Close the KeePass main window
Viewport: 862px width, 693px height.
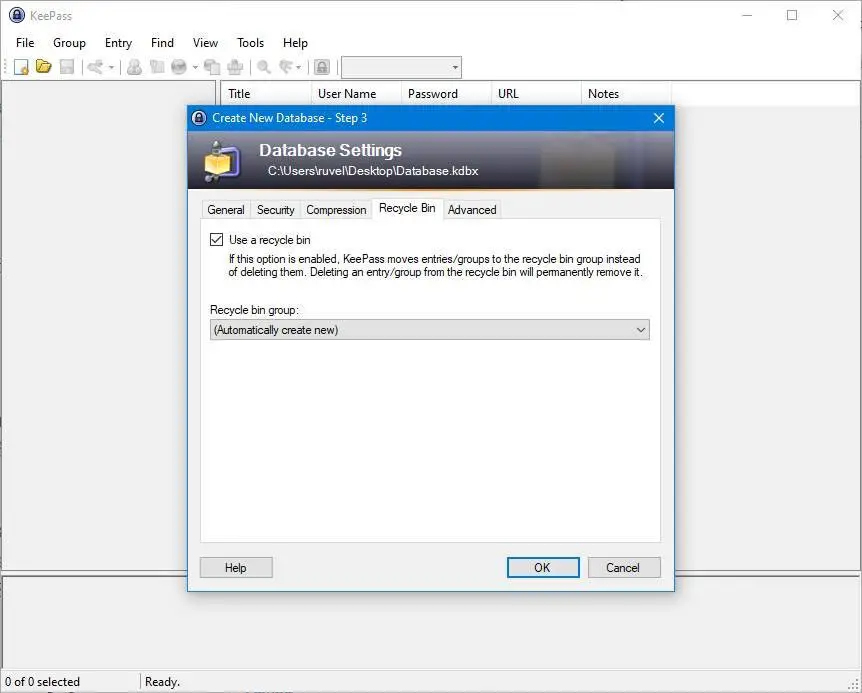837,15
